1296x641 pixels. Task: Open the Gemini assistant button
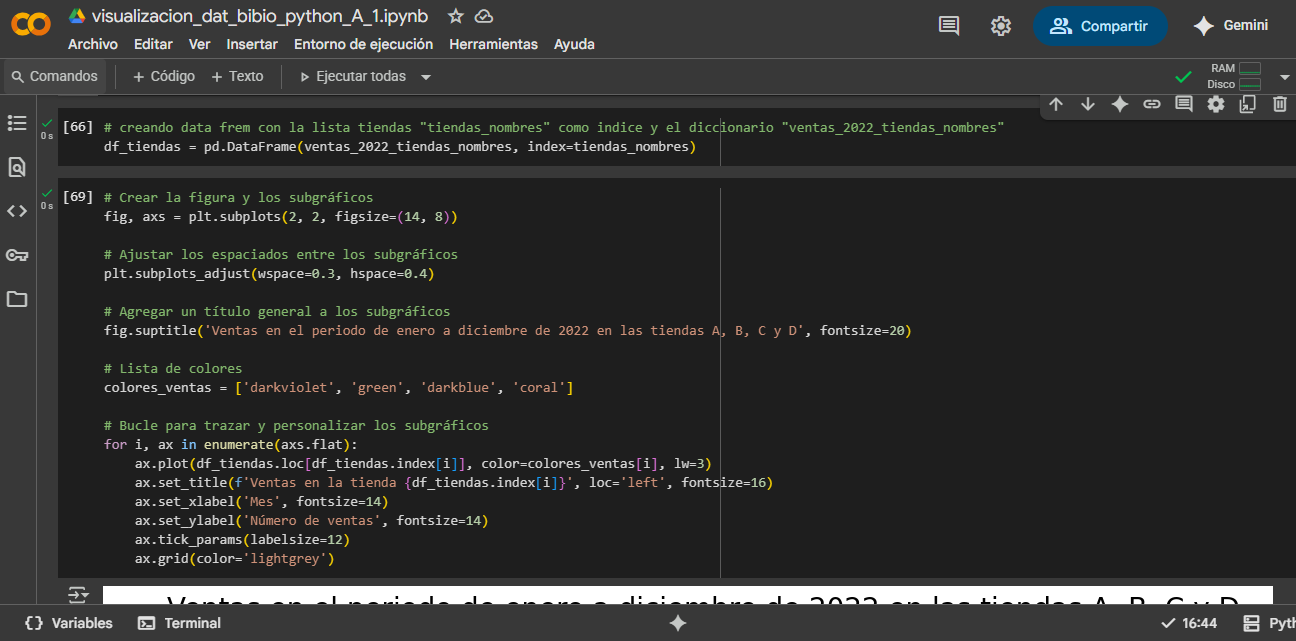[x=1231, y=26]
